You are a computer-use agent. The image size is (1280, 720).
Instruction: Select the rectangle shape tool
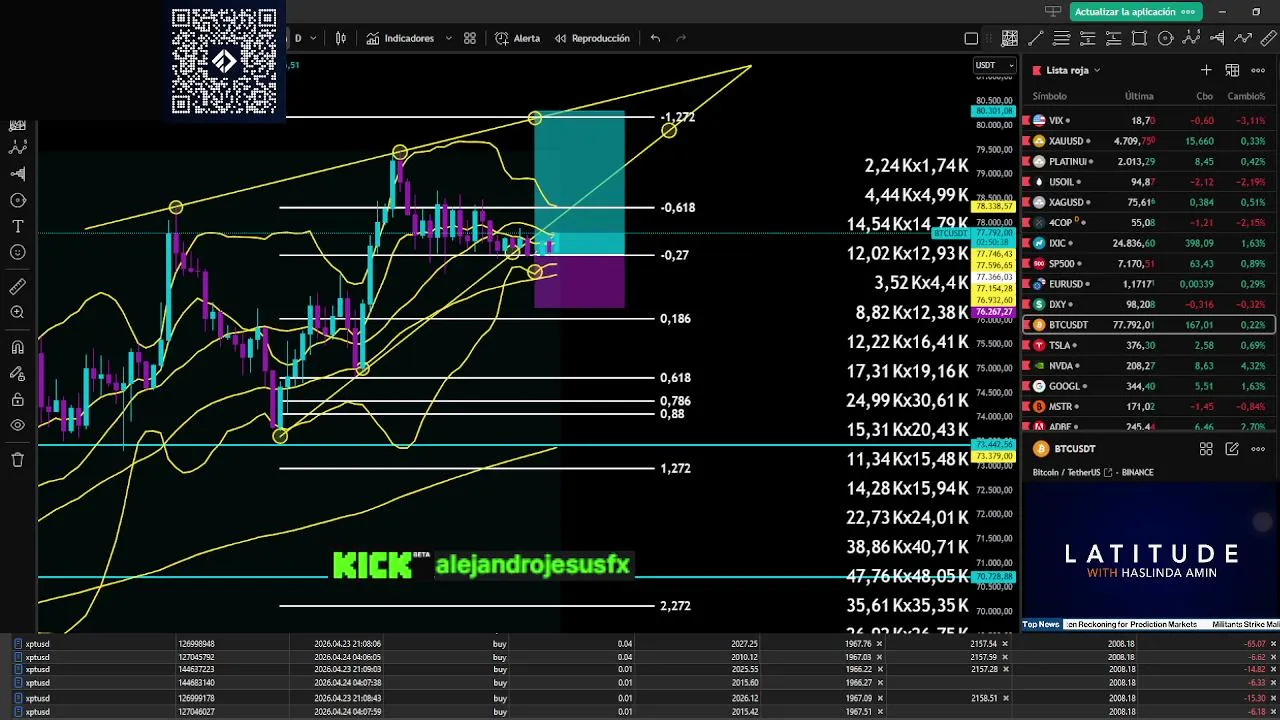pos(1139,39)
